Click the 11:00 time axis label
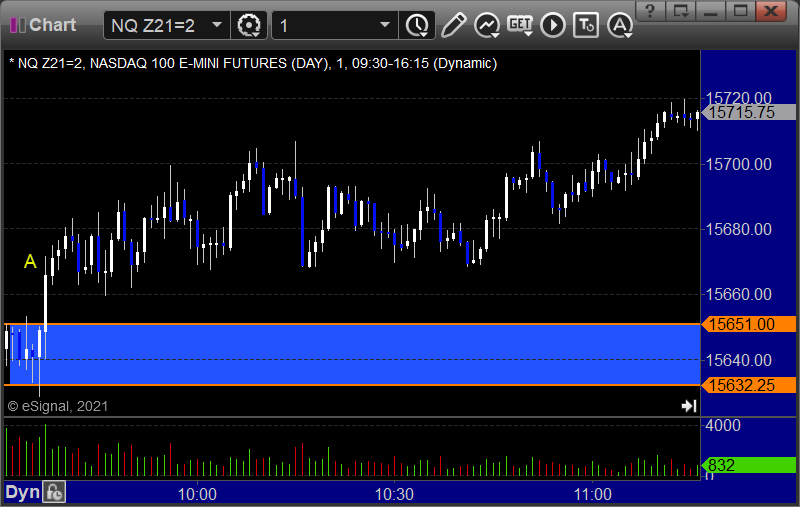The height and width of the screenshot is (507, 800). [x=592, y=494]
